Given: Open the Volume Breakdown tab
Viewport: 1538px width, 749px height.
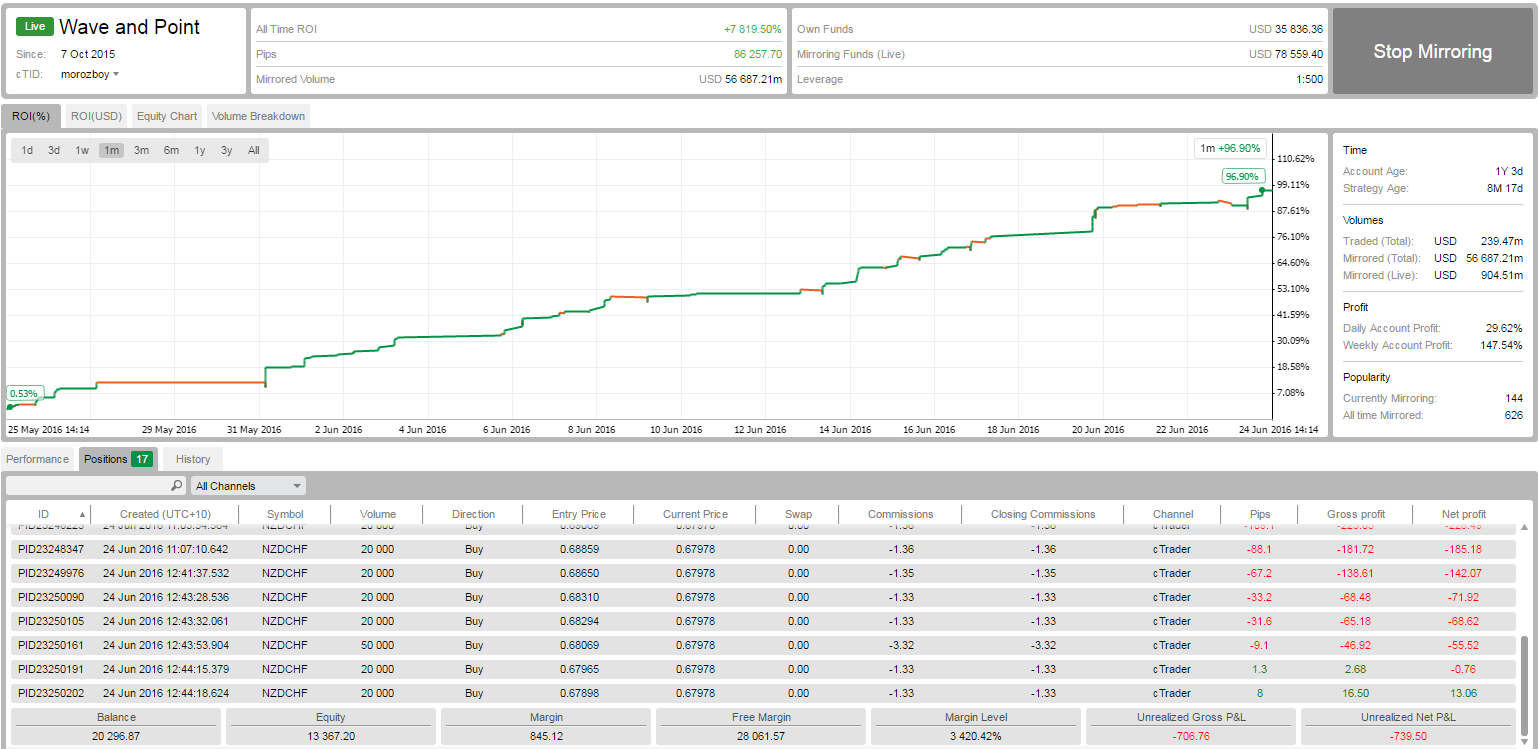Looking at the screenshot, I should (258, 116).
